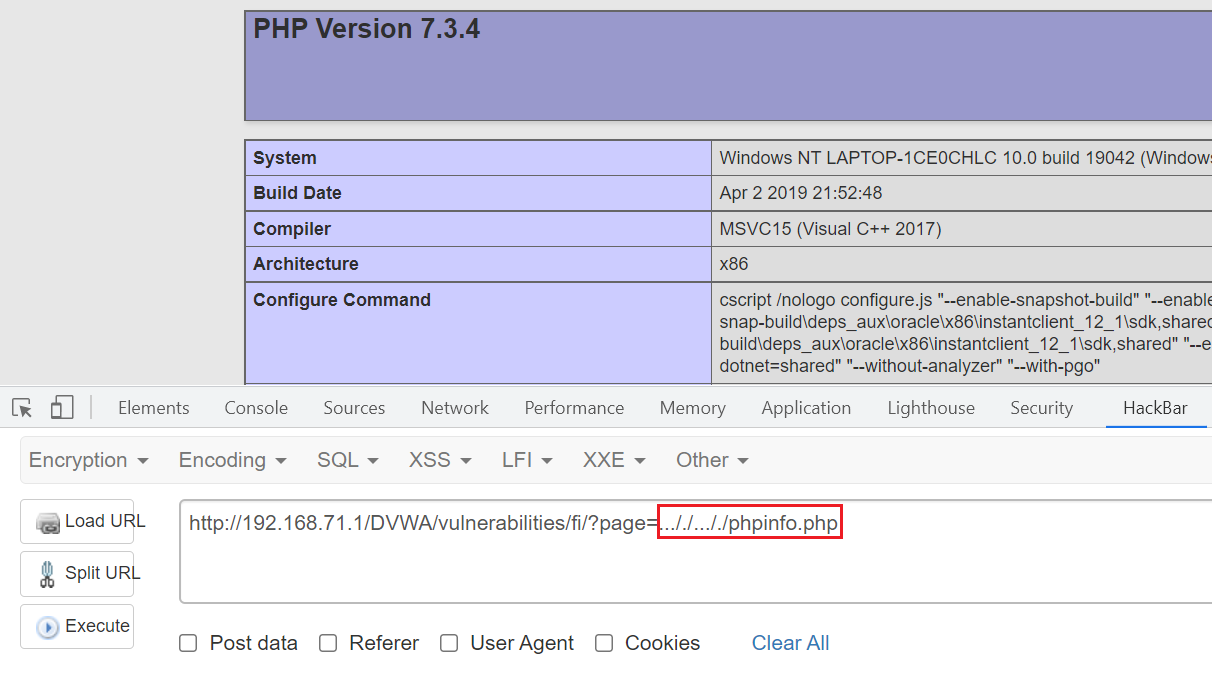Open the LFI payload dropdown
This screenshot has width=1212, height=674.
coord(526,460)
